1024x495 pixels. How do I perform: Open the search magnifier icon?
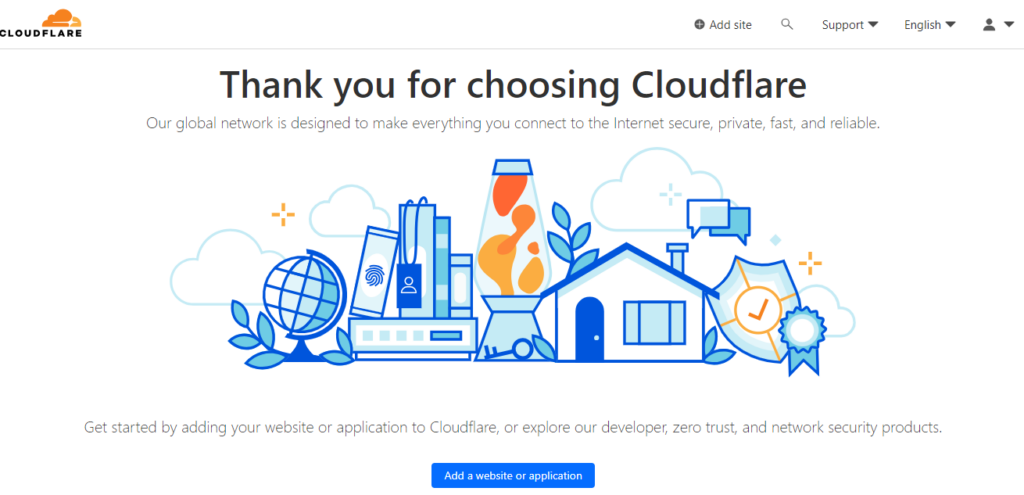[787, 24]
